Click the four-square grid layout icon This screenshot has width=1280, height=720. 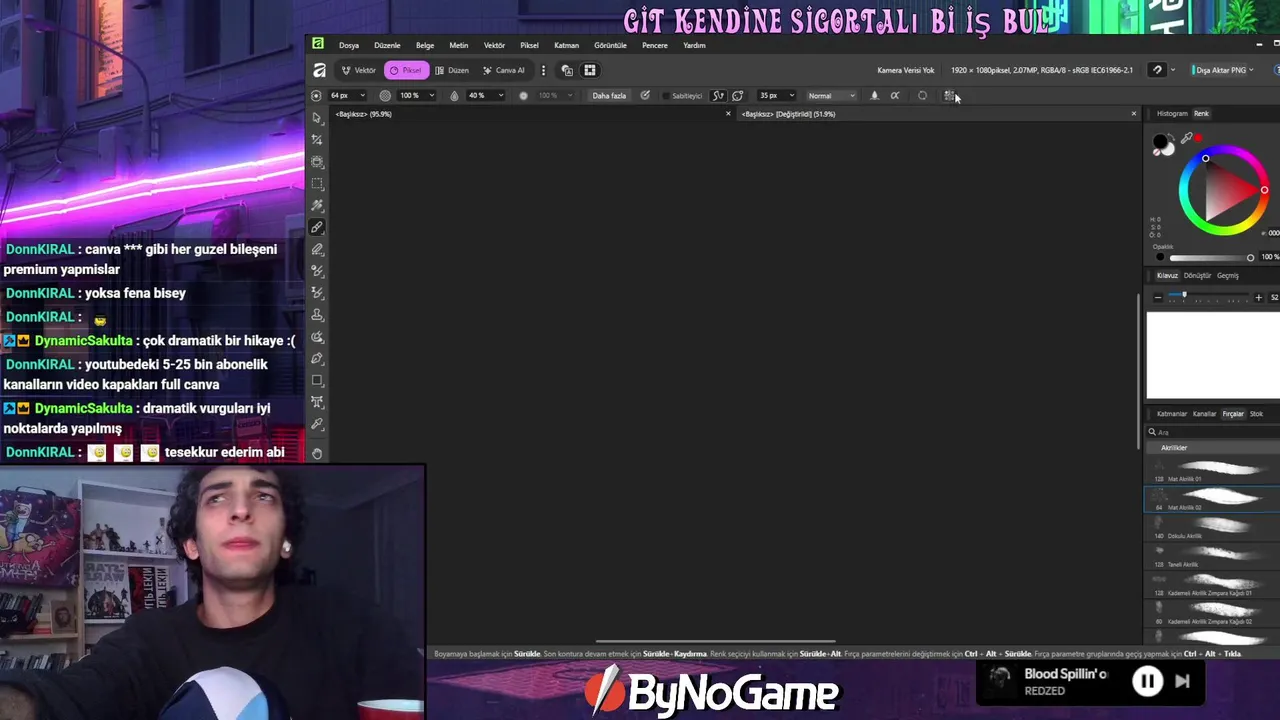[590, 70]
